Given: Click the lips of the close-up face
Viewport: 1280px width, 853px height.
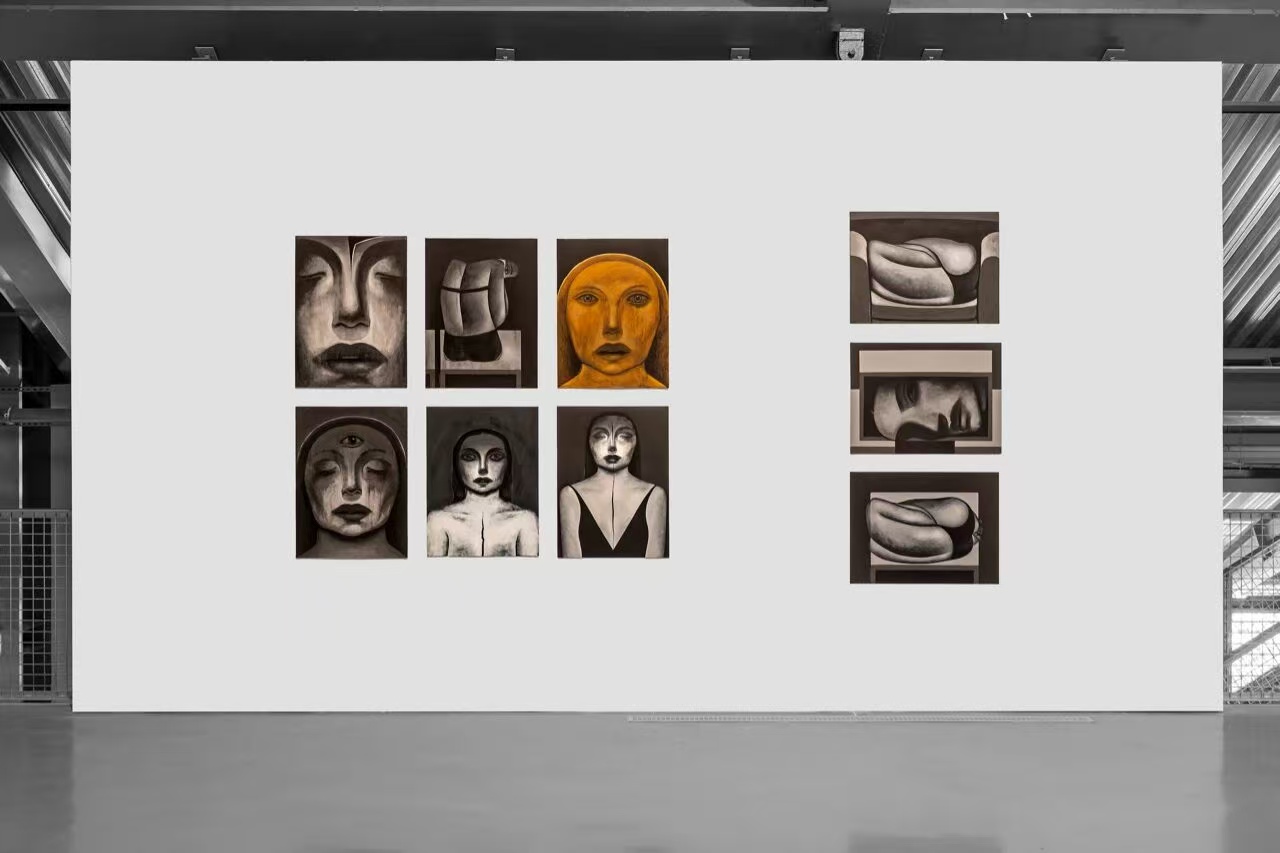Looking at the screenshot, I should tap(351, 357).
